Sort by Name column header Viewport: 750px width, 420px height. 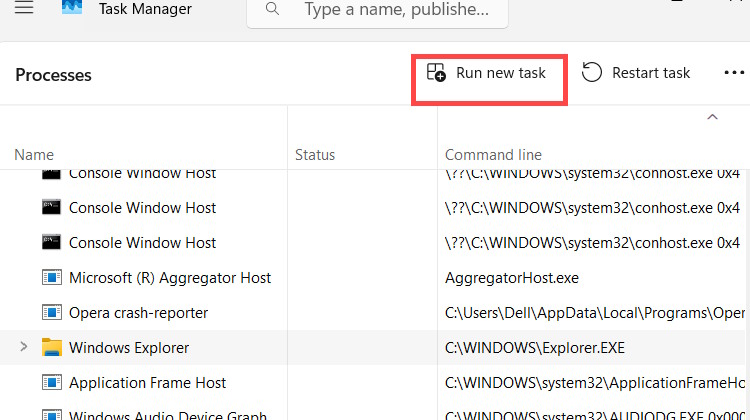coord(34,155)
